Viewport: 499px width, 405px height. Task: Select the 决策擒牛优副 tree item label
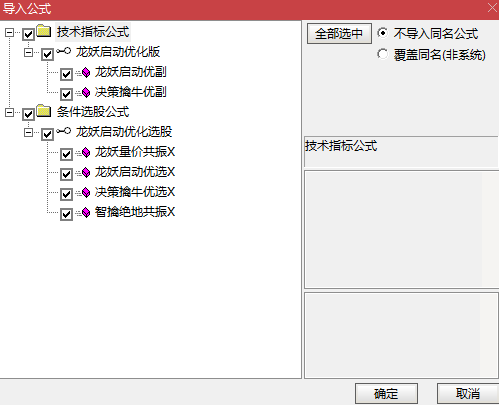click(x=130, y=92)
